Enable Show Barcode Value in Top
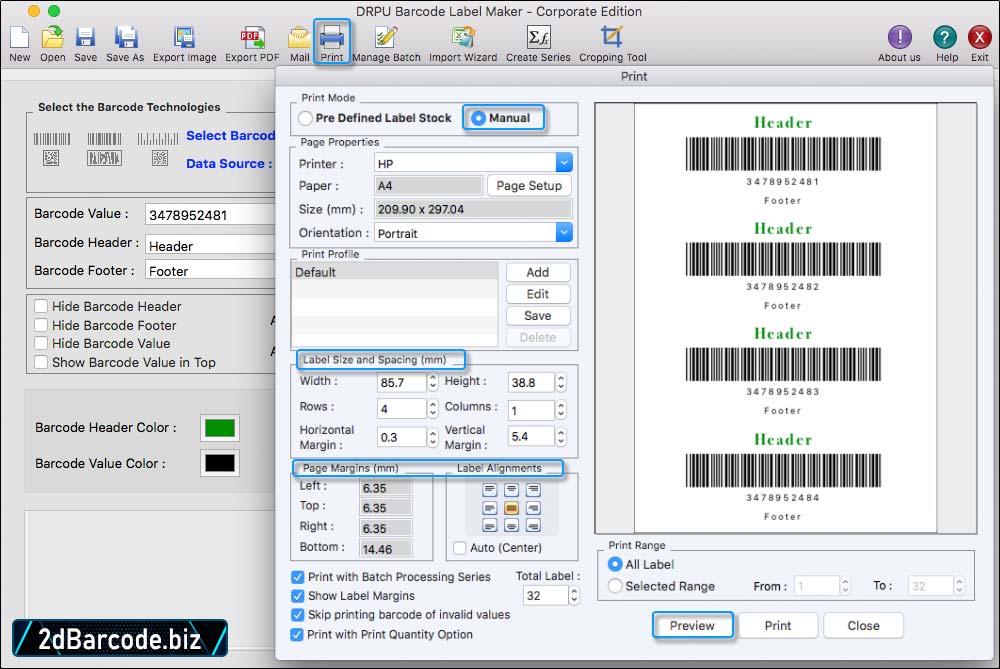This screenshot has height=669, width=1000. pos(41,362)
